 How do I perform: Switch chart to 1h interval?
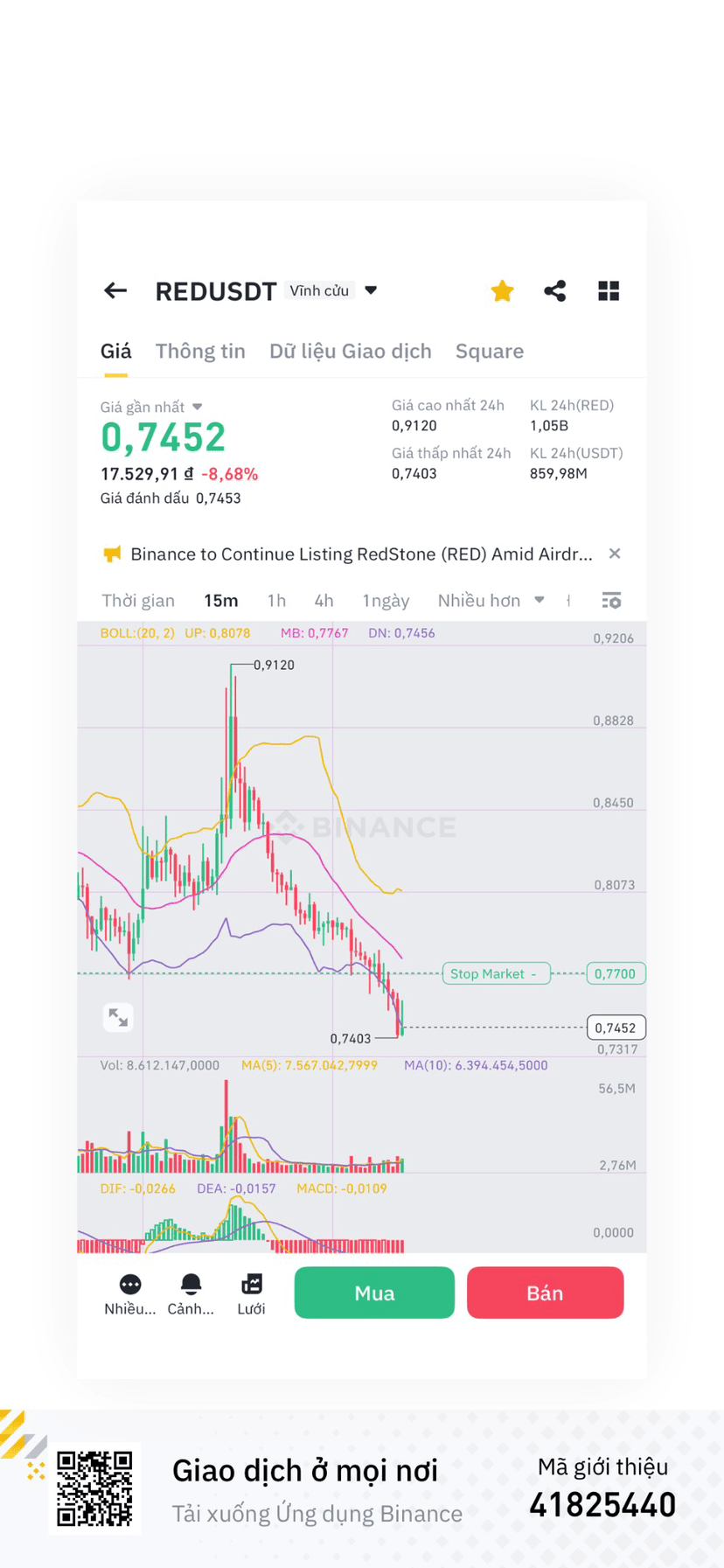(x=276, y=600)
